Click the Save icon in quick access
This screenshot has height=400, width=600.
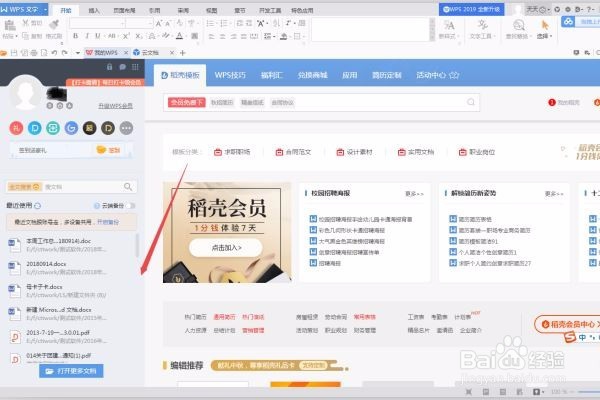(14, 53)
